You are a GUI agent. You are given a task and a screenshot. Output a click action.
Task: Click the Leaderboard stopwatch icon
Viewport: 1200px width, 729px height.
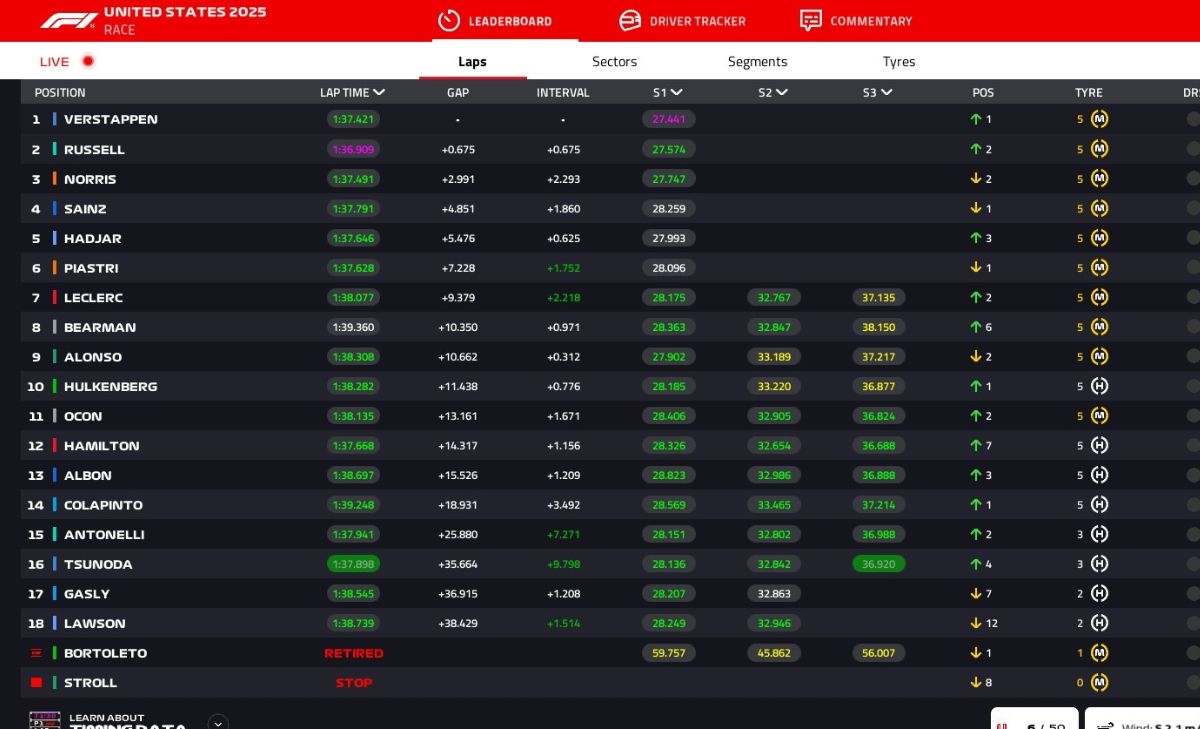coord(449,21)
